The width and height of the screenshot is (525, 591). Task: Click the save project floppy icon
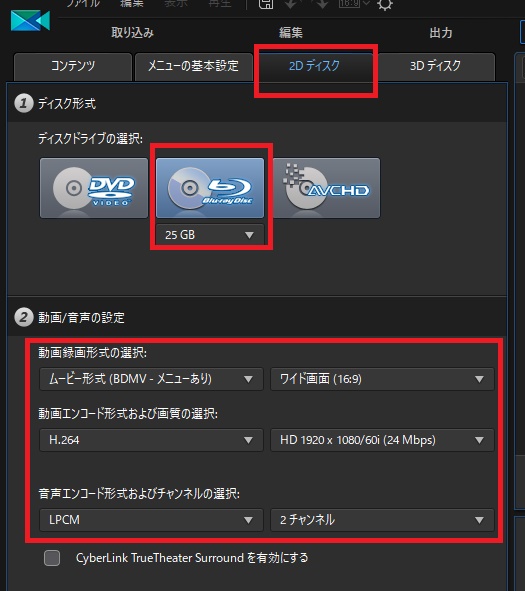pos(266,4)
